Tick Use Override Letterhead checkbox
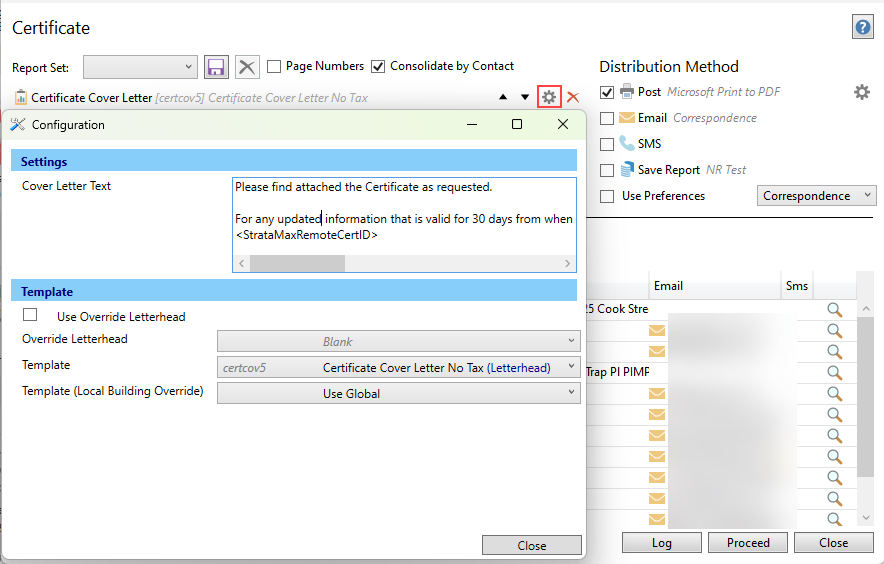 pyautogui.click(x=30, y=315)
